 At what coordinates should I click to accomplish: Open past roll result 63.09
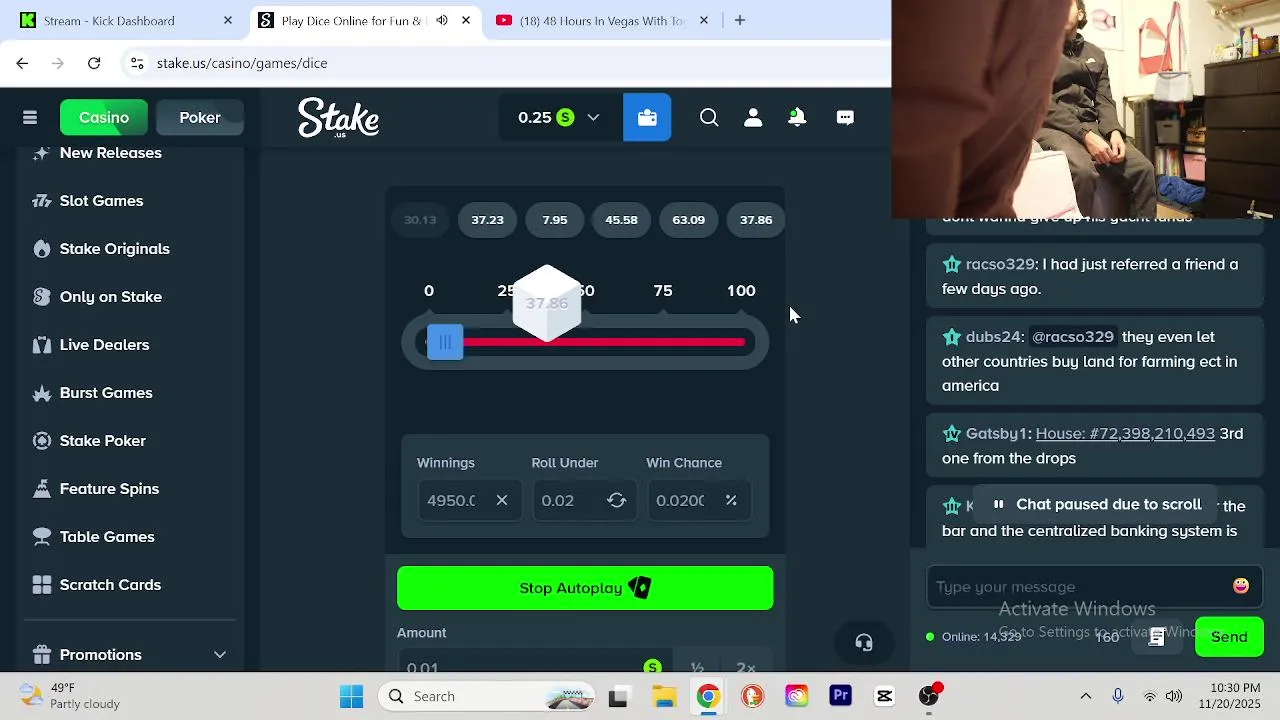pyautogui.click(x=688, y=220)
